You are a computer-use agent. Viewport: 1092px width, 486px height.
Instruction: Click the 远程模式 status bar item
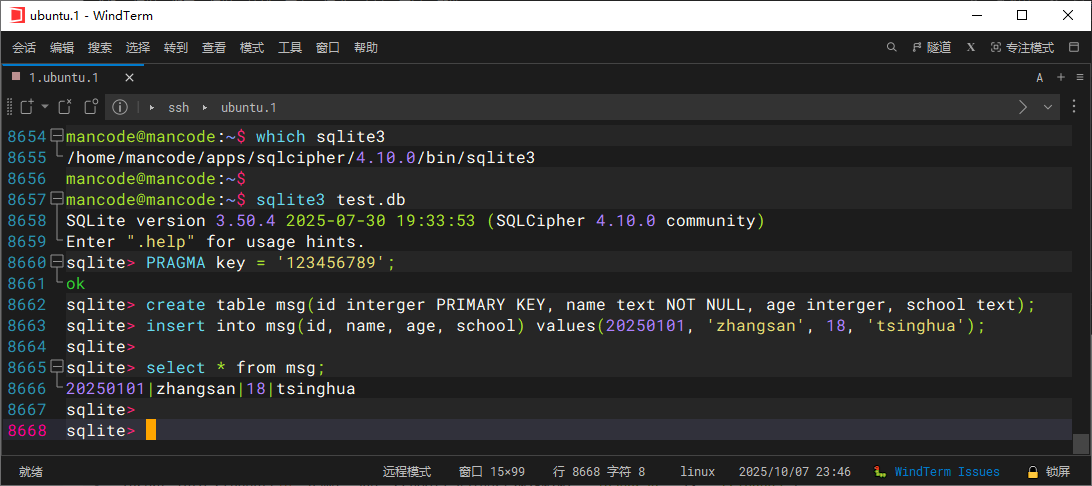[x=406, y=472]
